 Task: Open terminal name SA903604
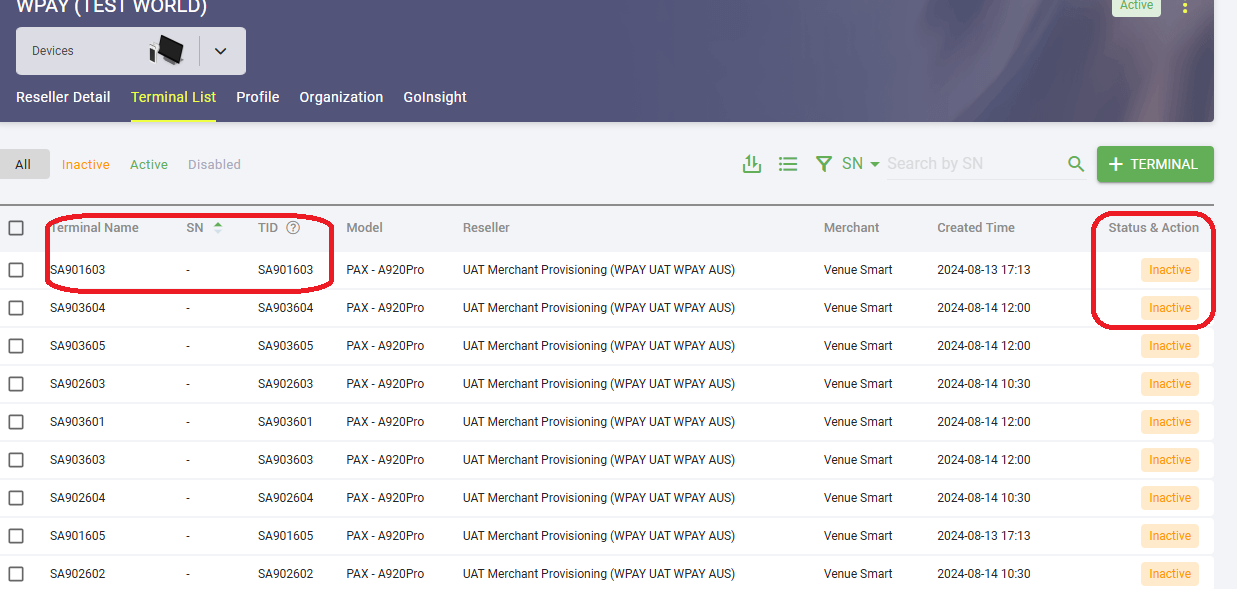[x=78, y=308]
